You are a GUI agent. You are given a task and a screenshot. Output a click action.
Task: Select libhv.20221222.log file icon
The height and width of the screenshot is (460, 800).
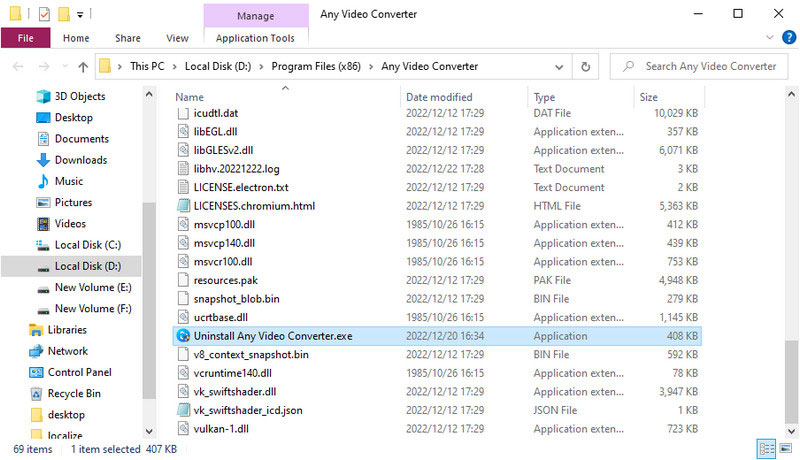[x=183, y=169]
